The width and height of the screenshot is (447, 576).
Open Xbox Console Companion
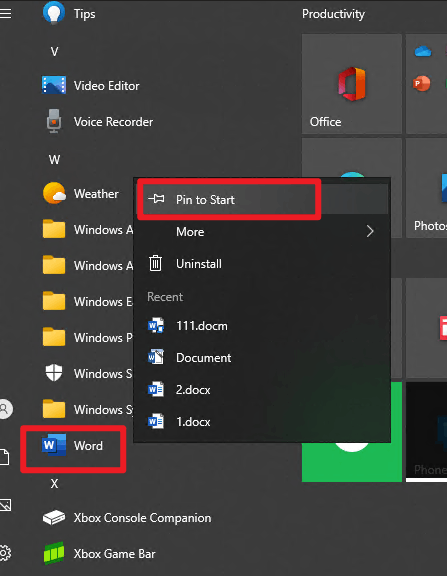tap(127, 518)
